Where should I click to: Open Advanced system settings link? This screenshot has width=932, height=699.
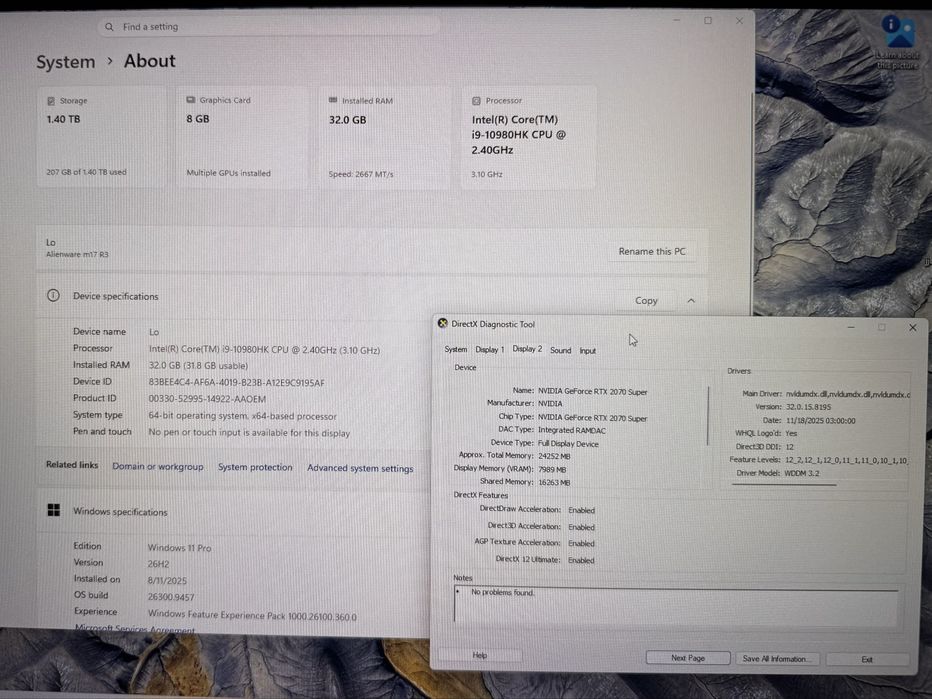coord(360,468)
